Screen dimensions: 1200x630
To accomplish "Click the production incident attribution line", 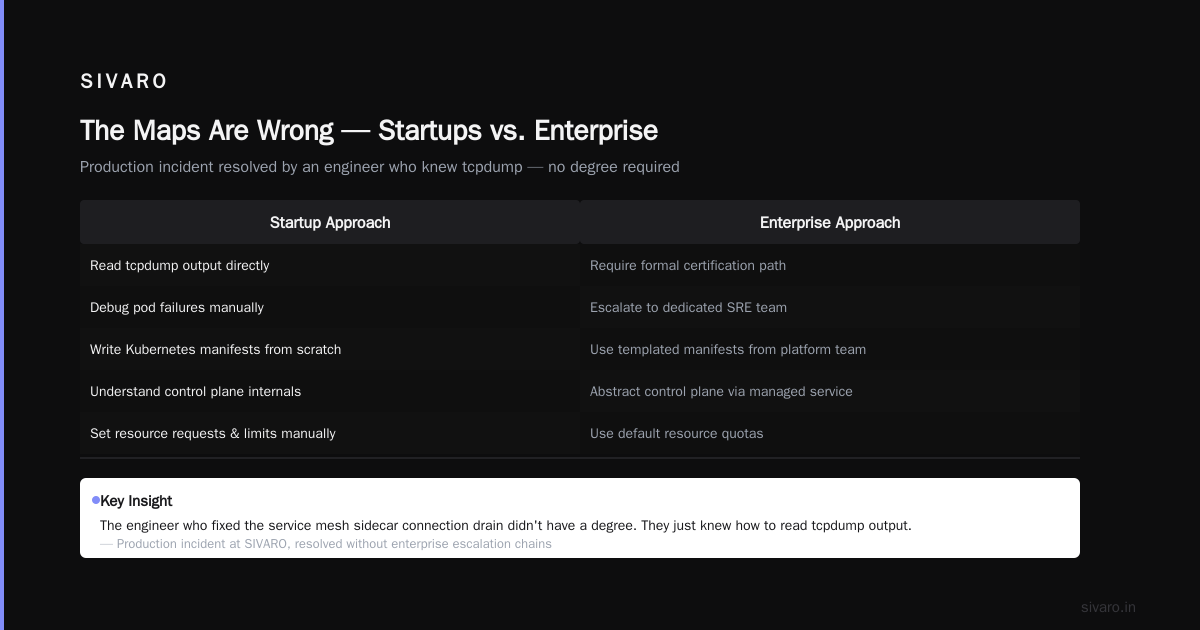I will [326, 544].
